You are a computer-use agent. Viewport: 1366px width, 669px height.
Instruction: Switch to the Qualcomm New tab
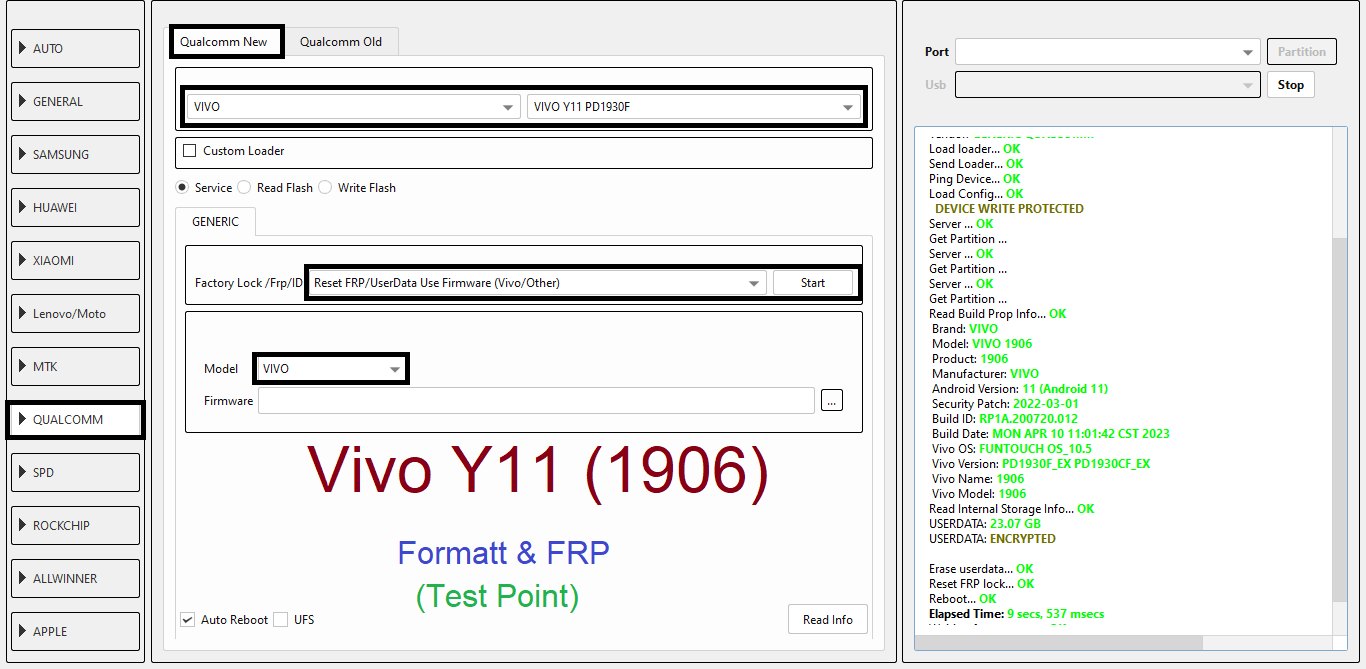click(x=224, y=42)
